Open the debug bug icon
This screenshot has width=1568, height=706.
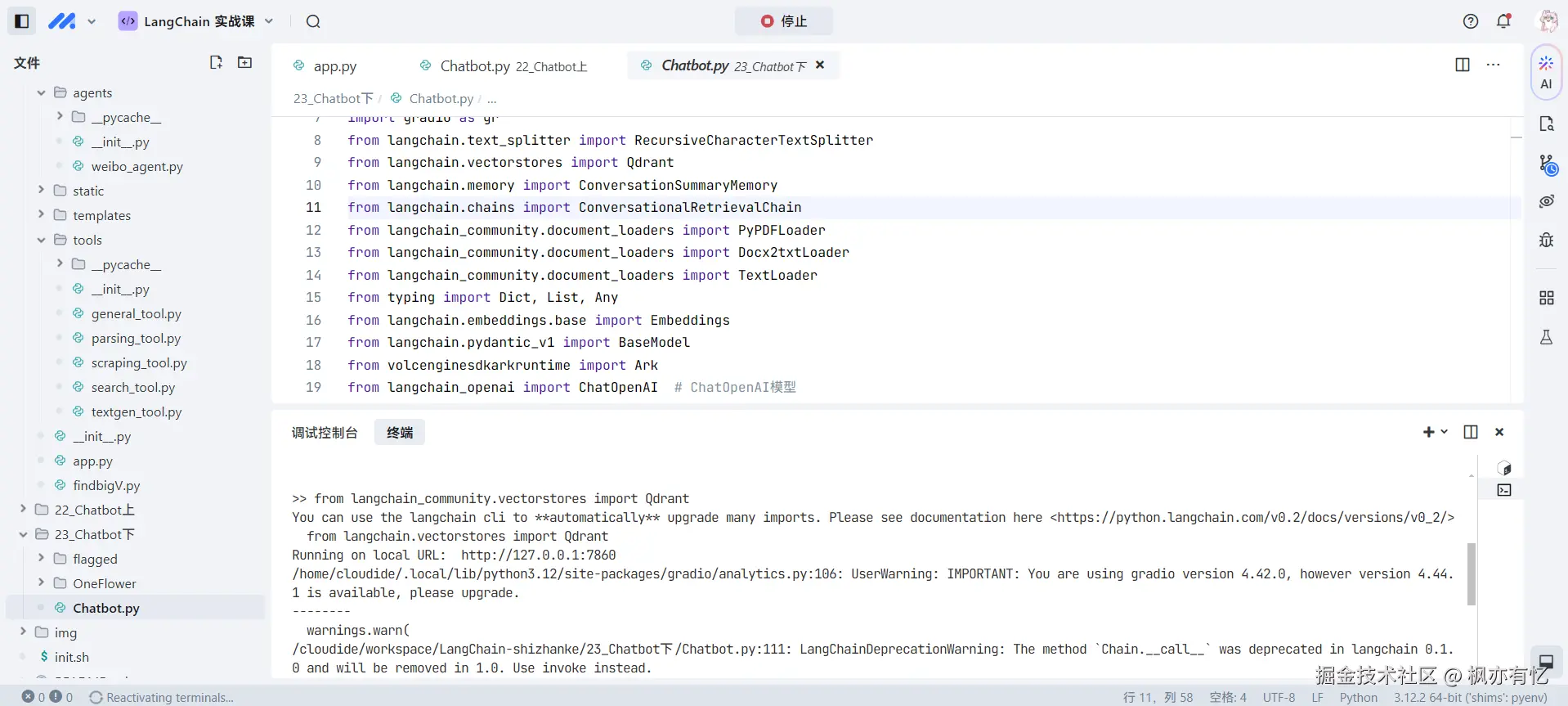[1546, 240]
